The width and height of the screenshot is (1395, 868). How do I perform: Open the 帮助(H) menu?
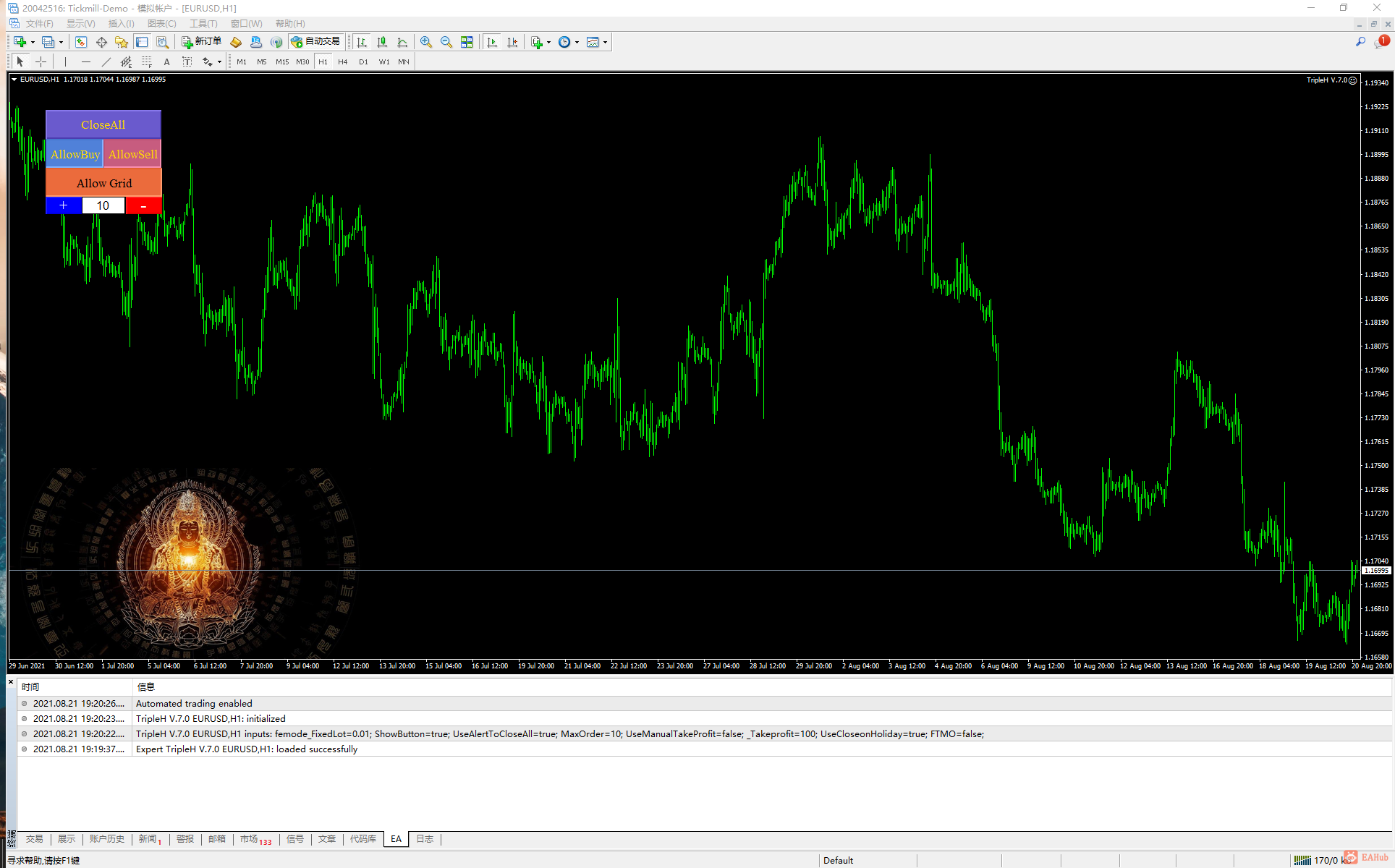coord(290,23)
